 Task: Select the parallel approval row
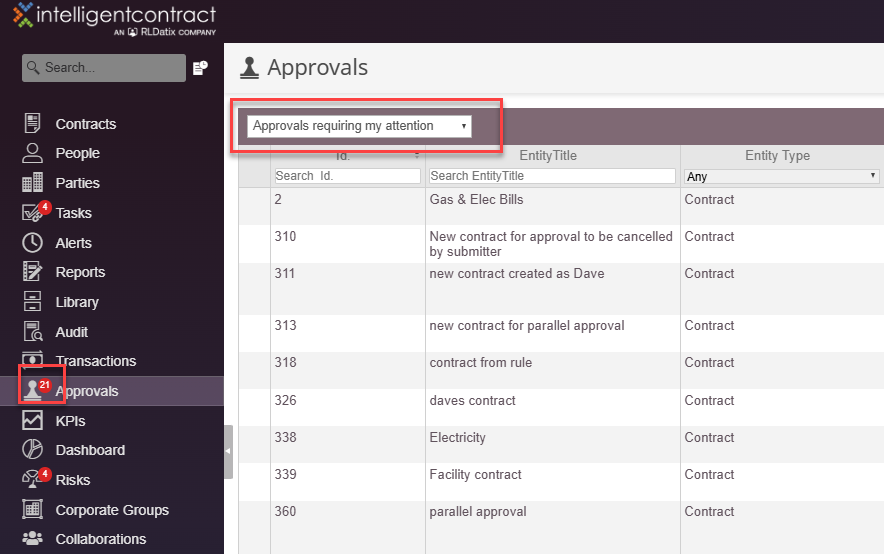pyautogui.click(x=561, y=527)
